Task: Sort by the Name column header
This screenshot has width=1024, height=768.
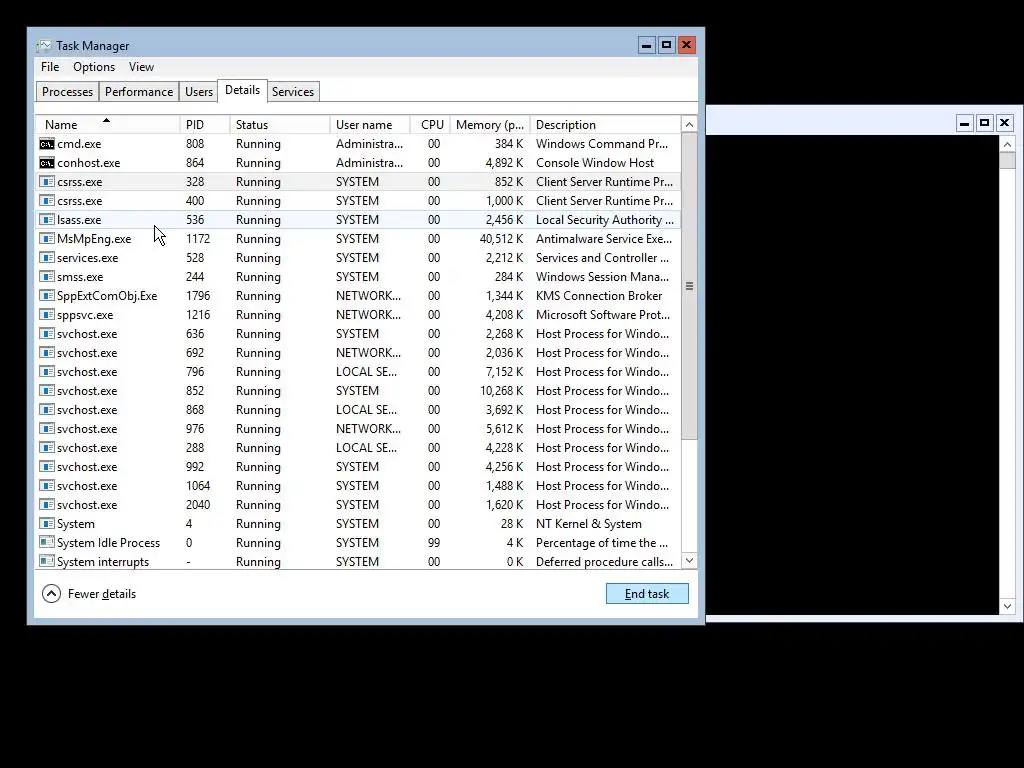Action: [x=107, y=124]
